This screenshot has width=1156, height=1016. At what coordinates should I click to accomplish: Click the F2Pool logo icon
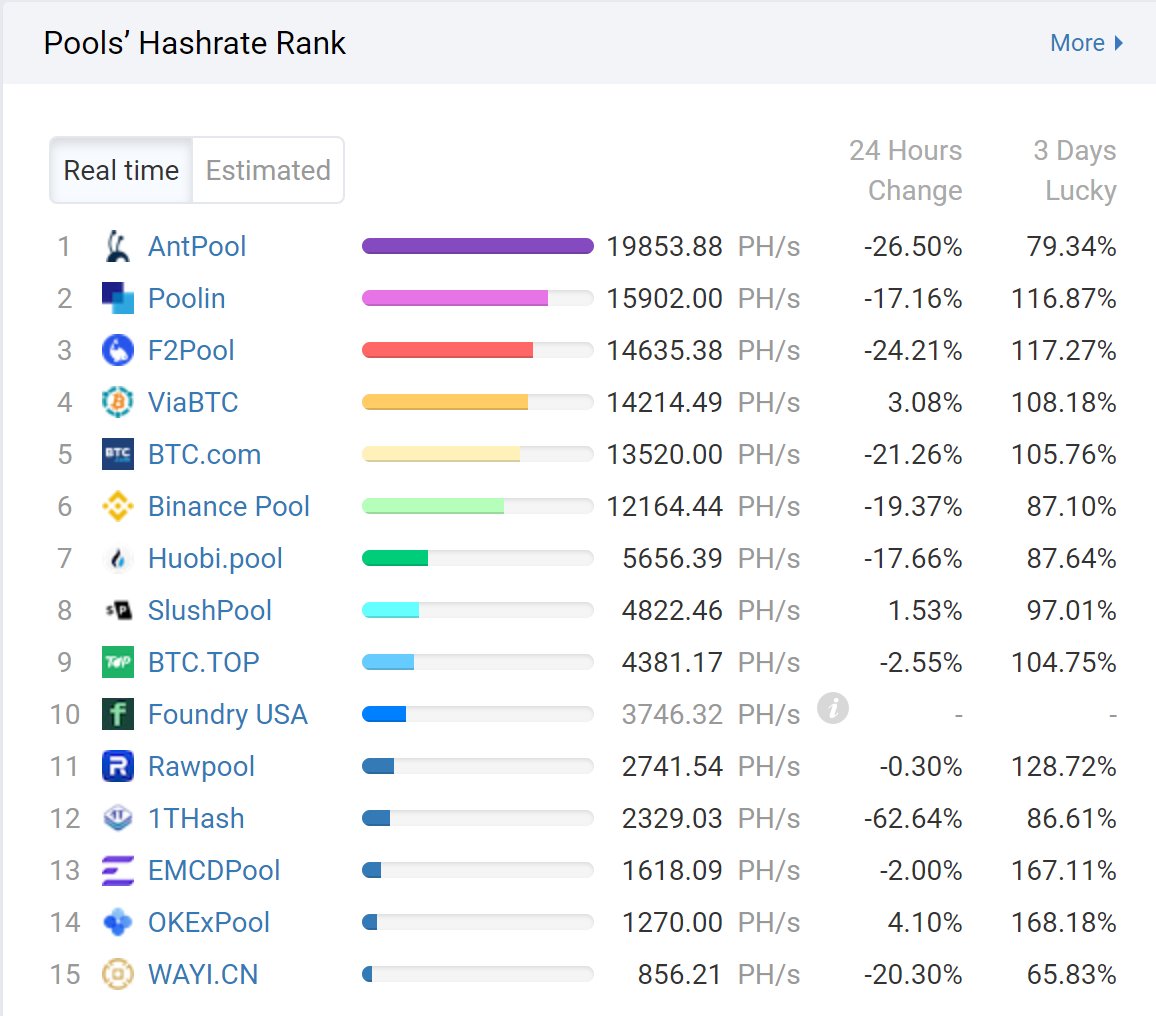pos(117,350)
